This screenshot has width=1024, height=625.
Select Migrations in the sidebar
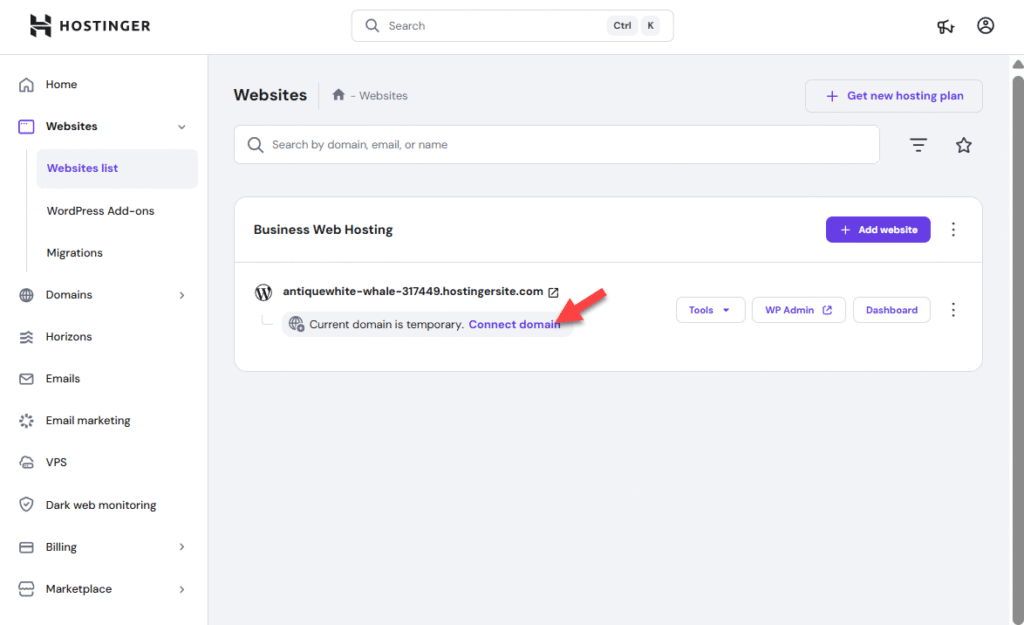(74, 253)
